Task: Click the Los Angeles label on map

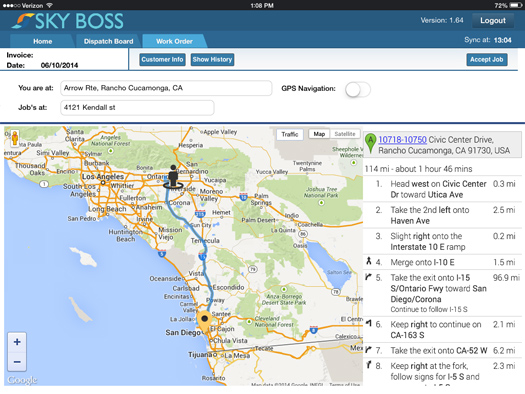Action: click(103, 176)
